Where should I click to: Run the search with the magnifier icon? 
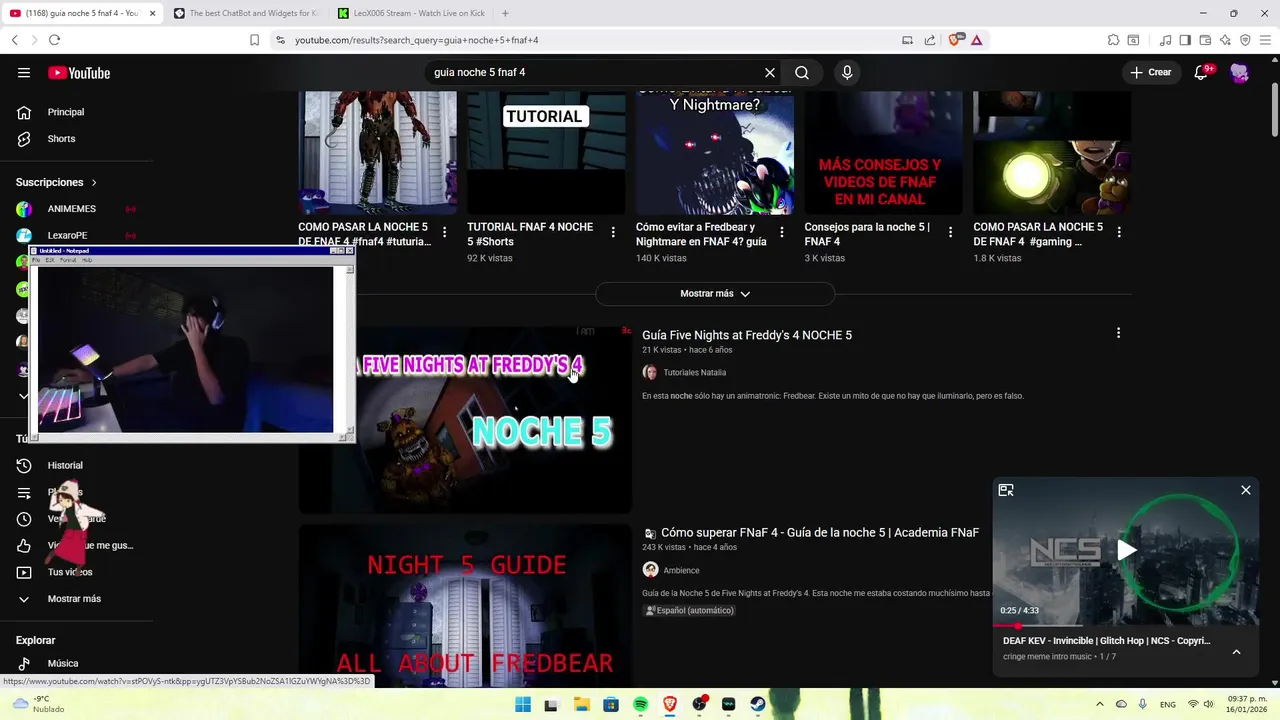pos(802,73)
